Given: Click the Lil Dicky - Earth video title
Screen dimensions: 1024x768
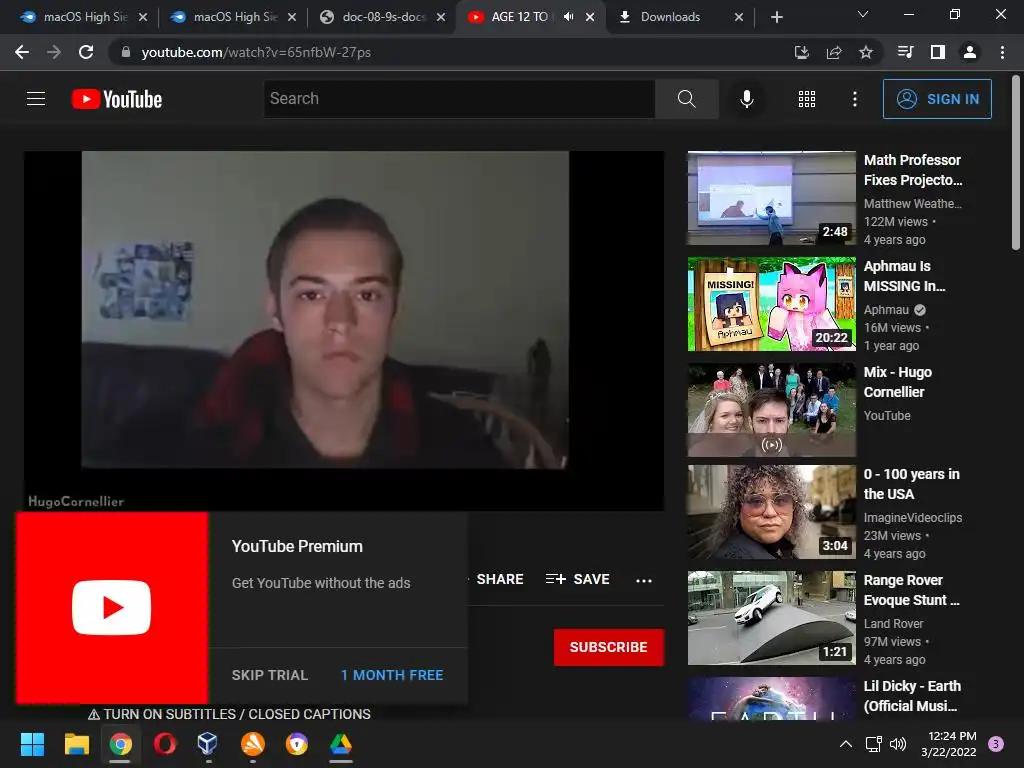Looking at the screenshot, I should pos(912,696).
